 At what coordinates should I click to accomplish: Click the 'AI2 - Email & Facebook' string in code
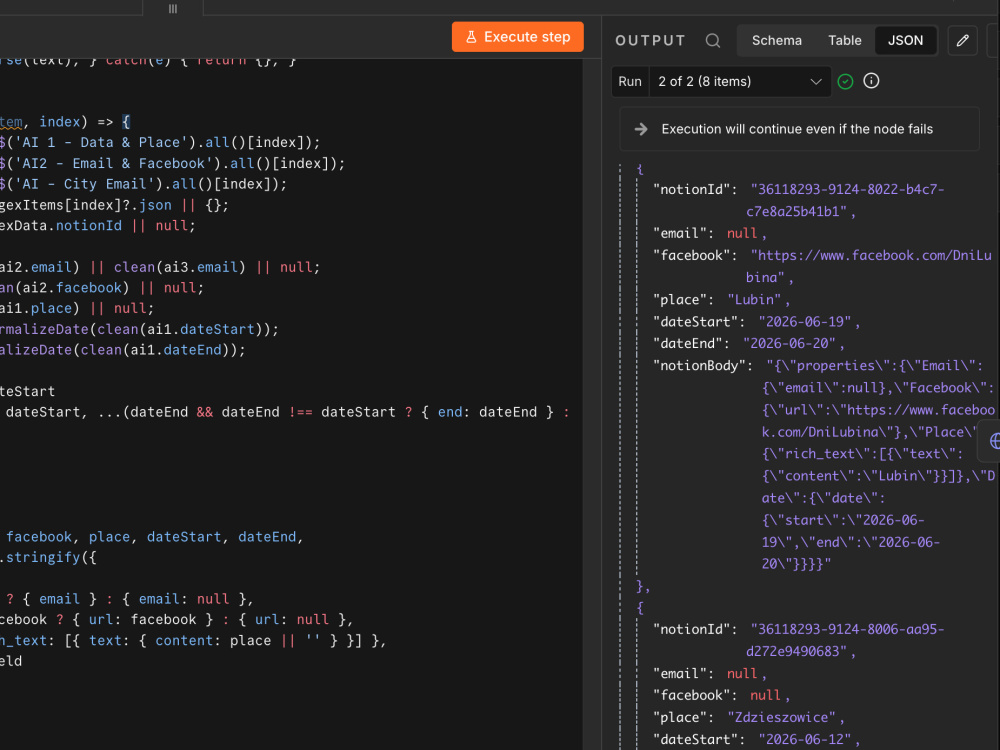click(x=114, y=163)
